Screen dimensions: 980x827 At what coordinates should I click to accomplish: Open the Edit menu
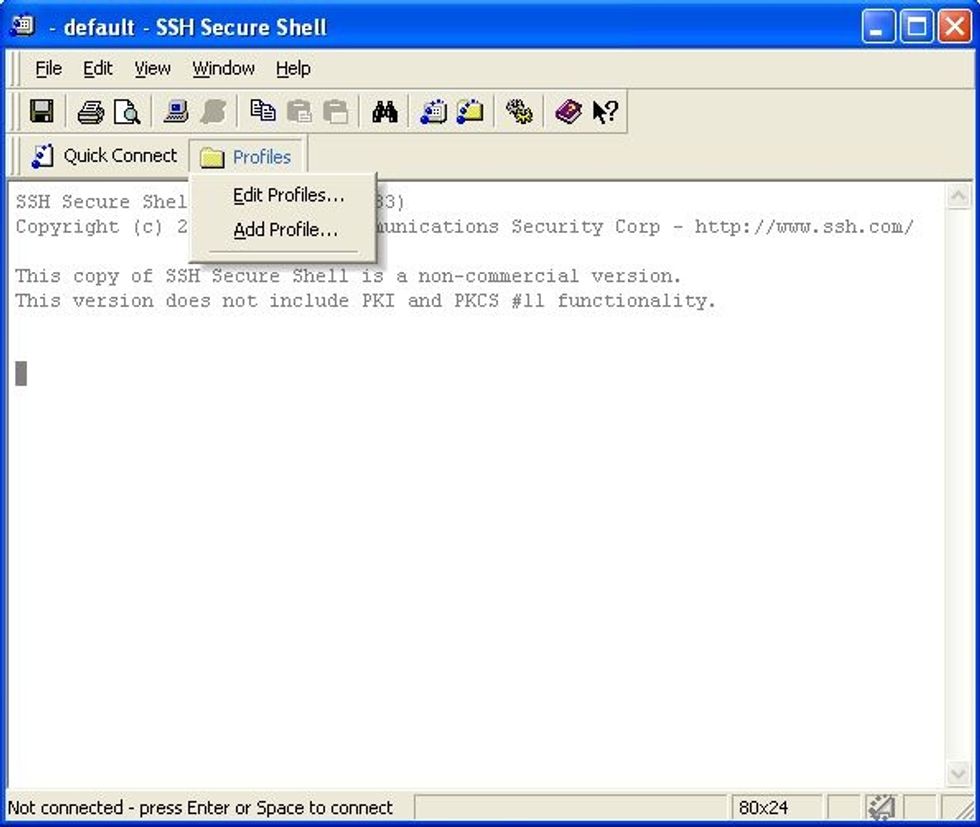(98, 69)
